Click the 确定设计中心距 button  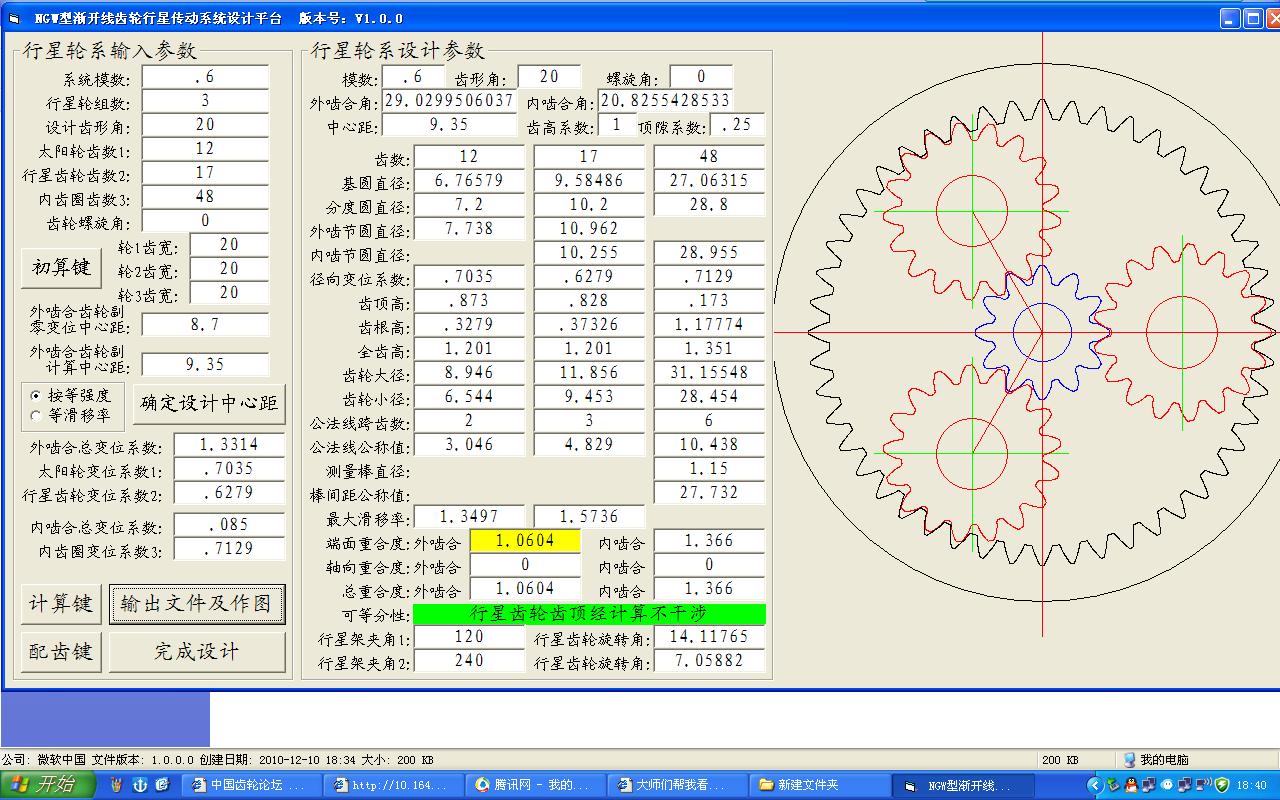click(210, 403)
